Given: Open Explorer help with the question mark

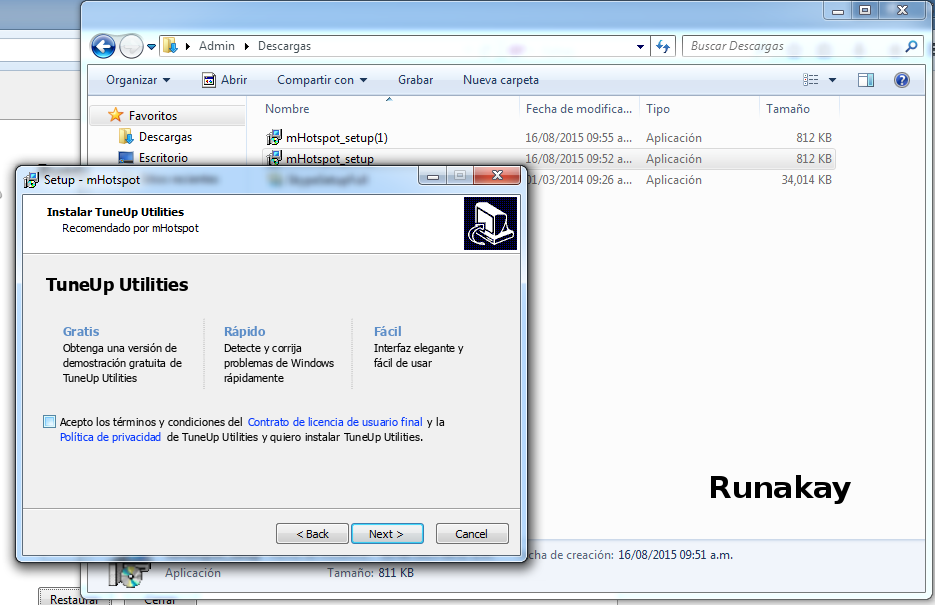Looking at the screenshot, I should (x=902, y=80).
